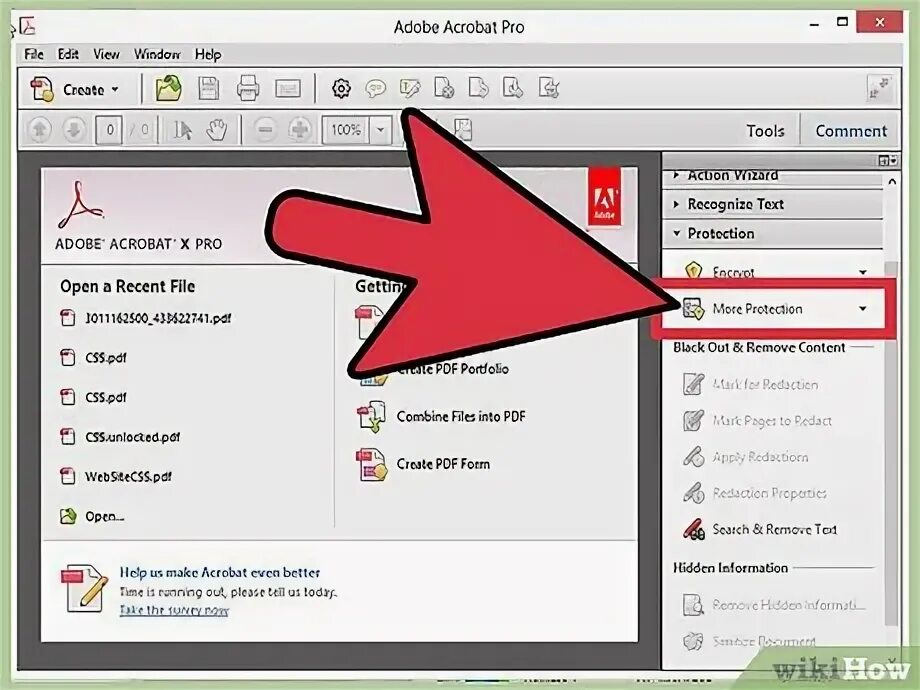
Task: Open the Create PDF dropdown
Action: [75, 90]
